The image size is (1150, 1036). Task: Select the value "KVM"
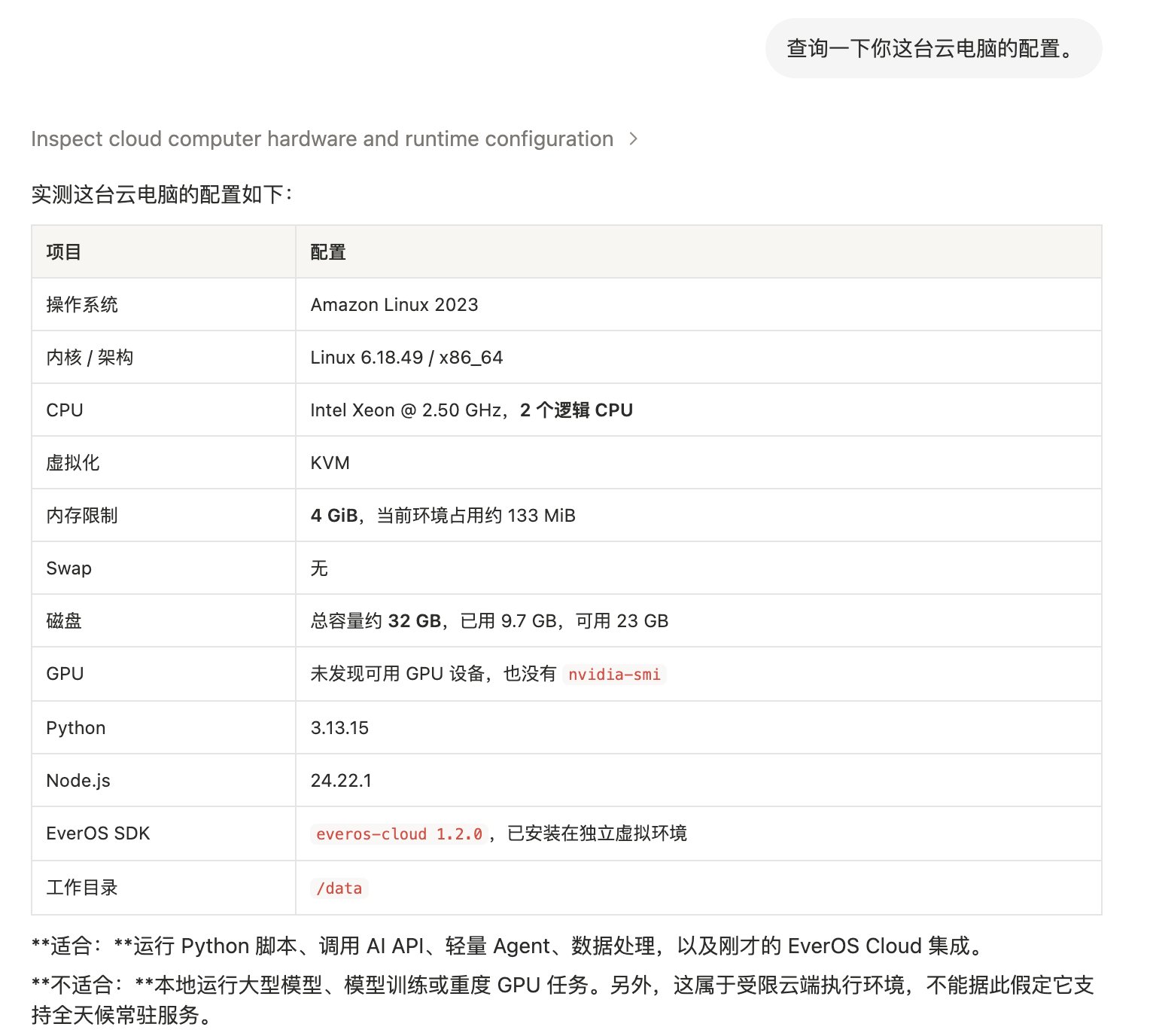(330, 462)
